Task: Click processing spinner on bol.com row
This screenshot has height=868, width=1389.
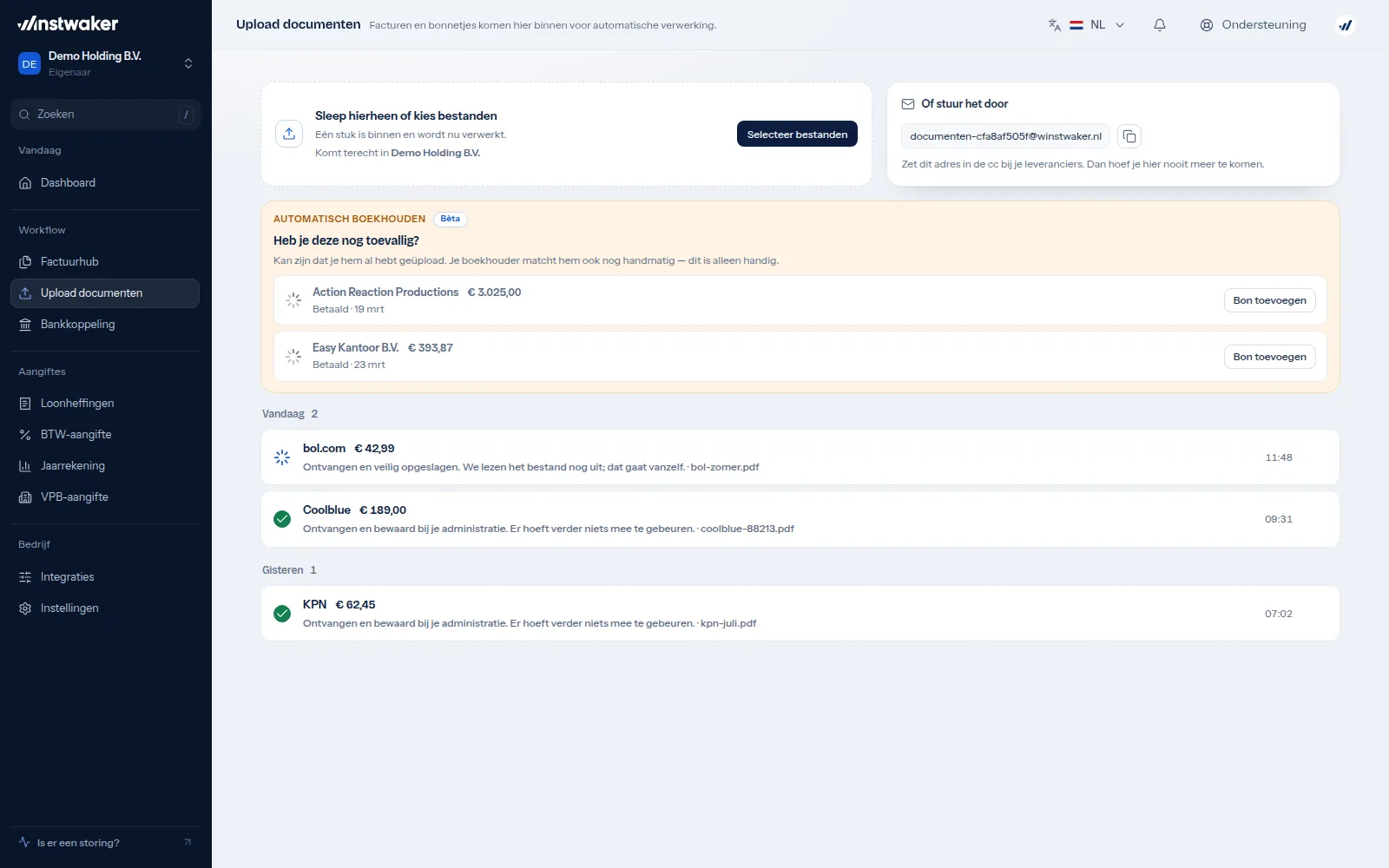Action: (x=282, y=457)
